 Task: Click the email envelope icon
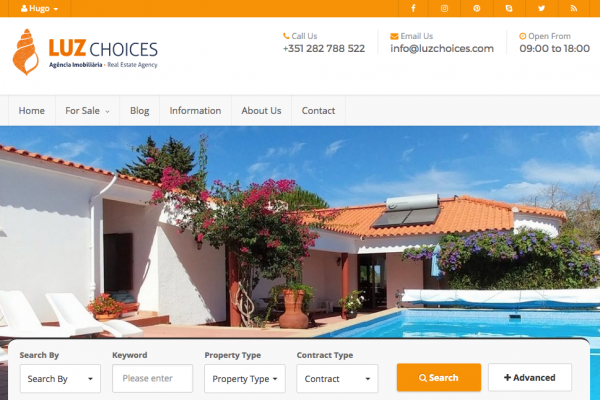click(394, 36)
